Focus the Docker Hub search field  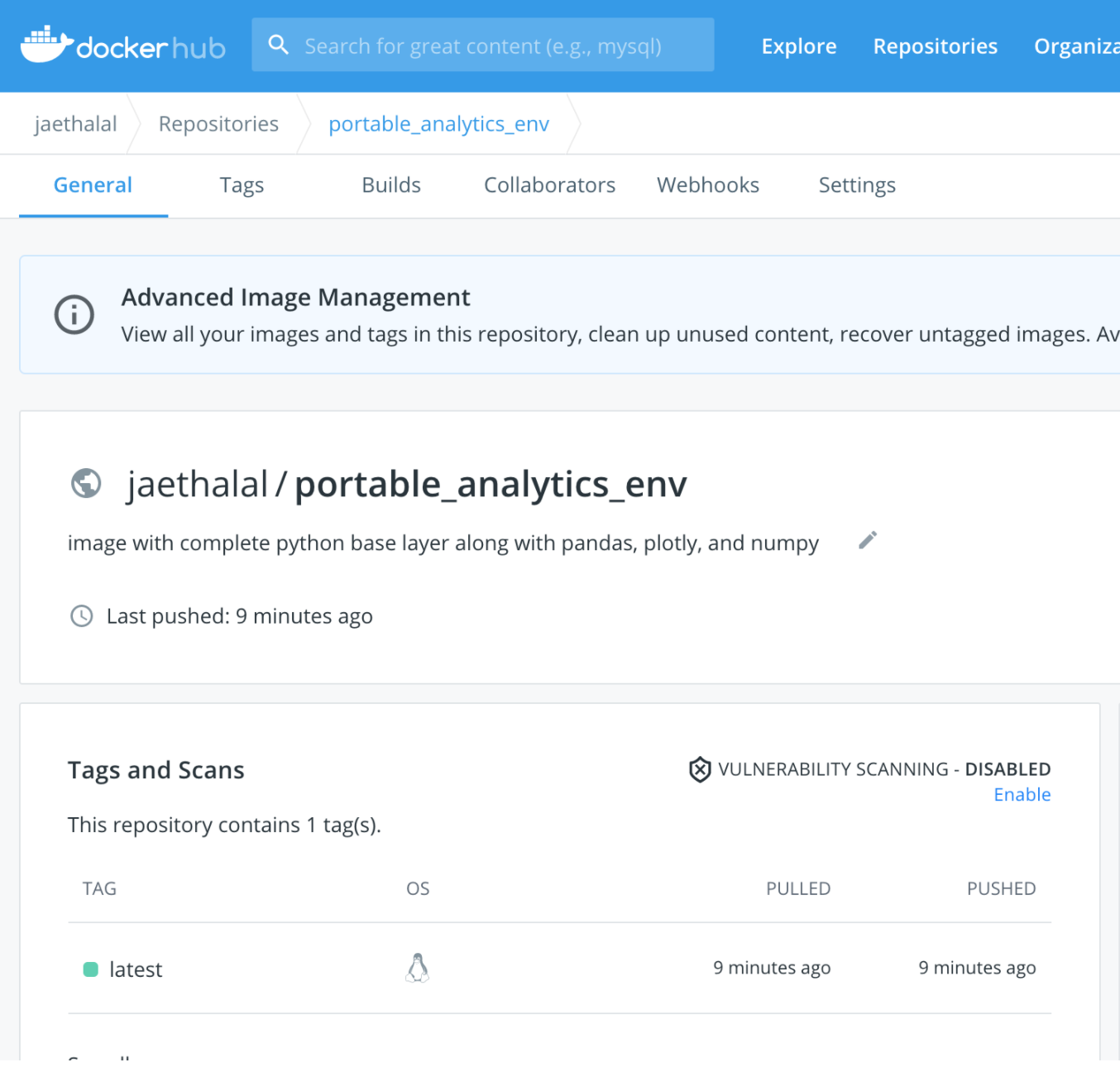(x=496, y=45)
